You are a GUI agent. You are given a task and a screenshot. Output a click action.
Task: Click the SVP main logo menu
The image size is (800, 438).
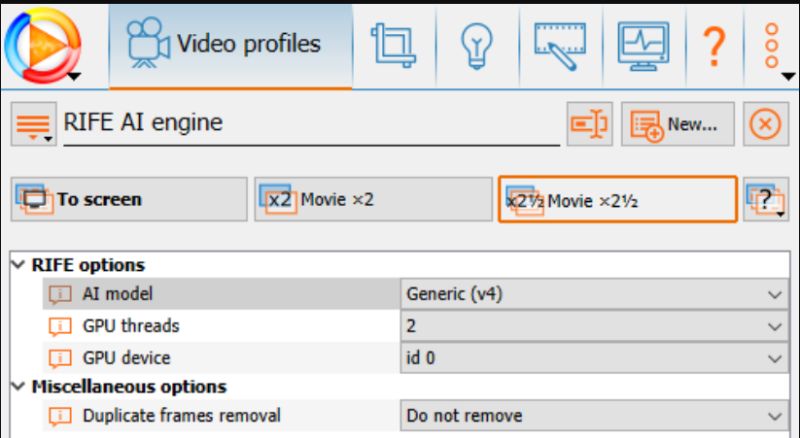[x=42, y=44]
